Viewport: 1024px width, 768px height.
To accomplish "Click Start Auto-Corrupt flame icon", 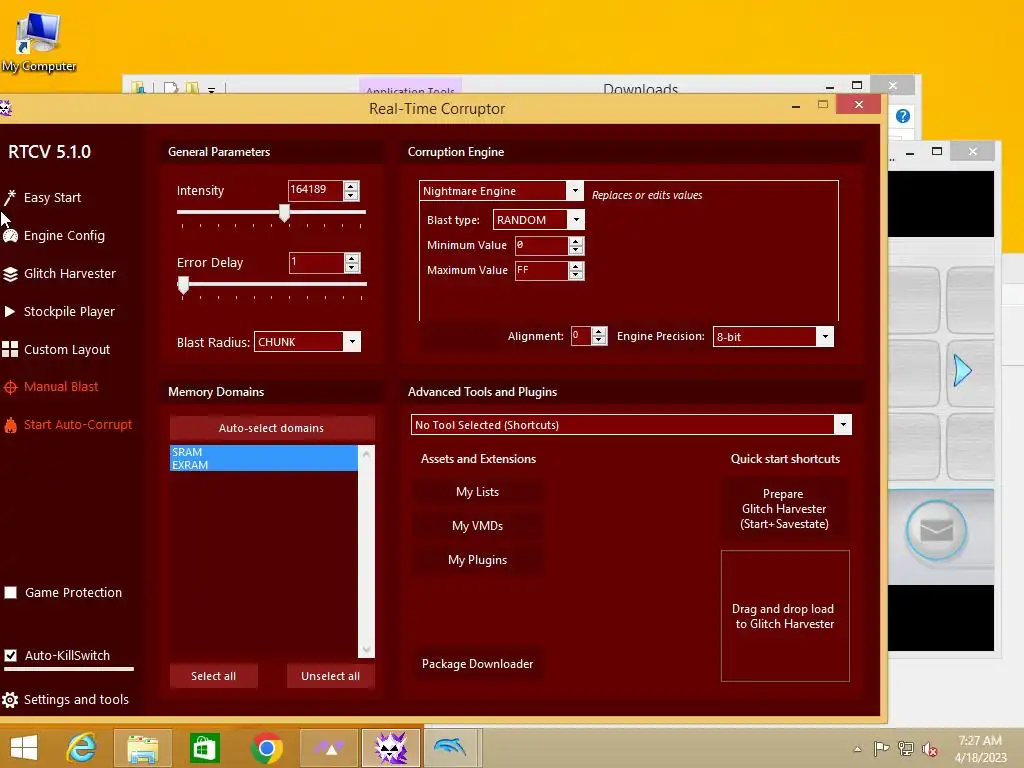I will pos(10,425).
